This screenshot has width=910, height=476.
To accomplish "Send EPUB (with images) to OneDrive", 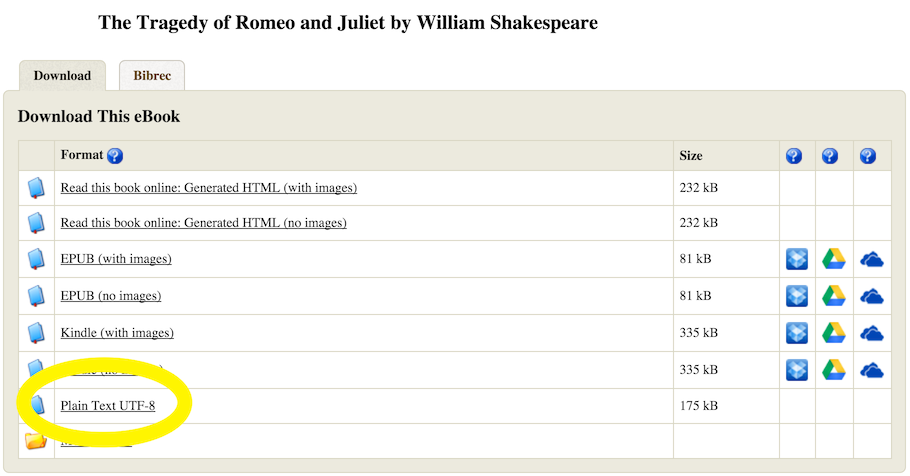I will point(872,259).
